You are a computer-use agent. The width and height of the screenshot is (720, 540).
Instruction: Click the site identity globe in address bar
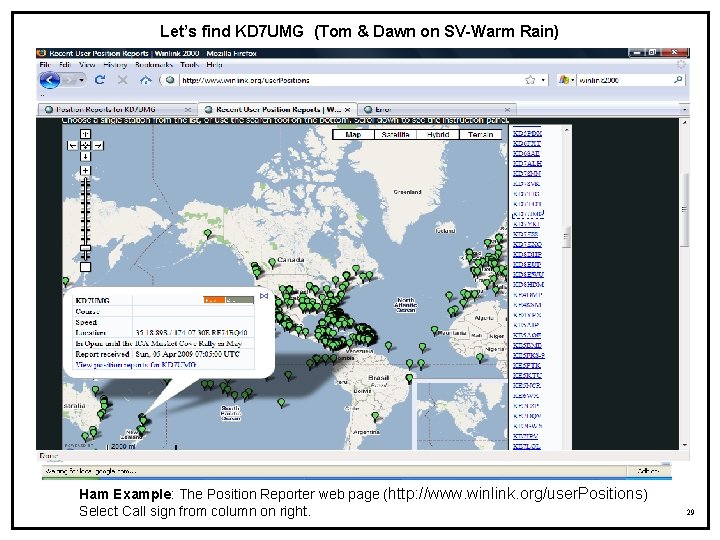(x=170, y=80)
